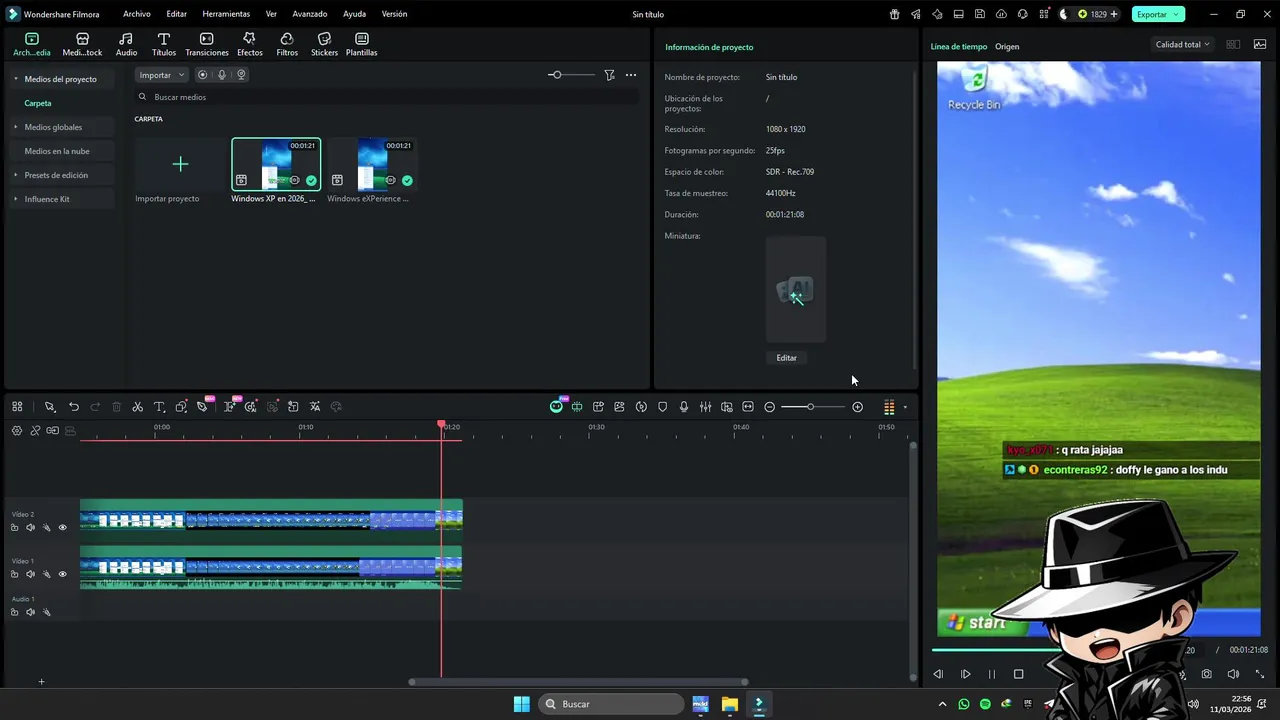
Task: Open the Archivo menu
Action: (137, 14)
